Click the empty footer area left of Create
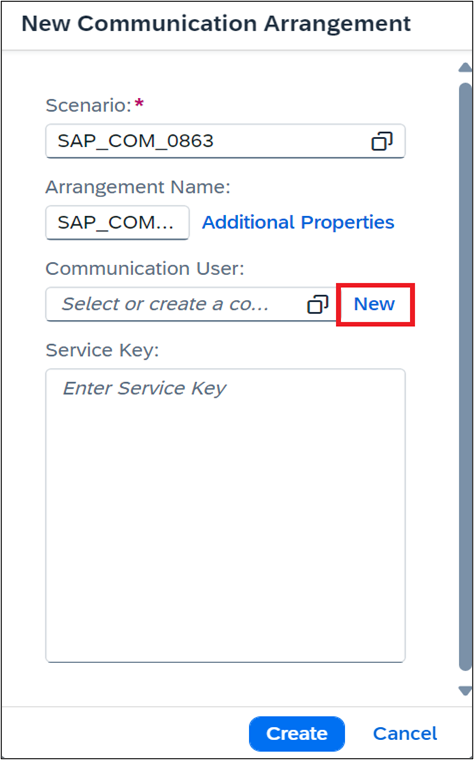 (x=126, y=734)
